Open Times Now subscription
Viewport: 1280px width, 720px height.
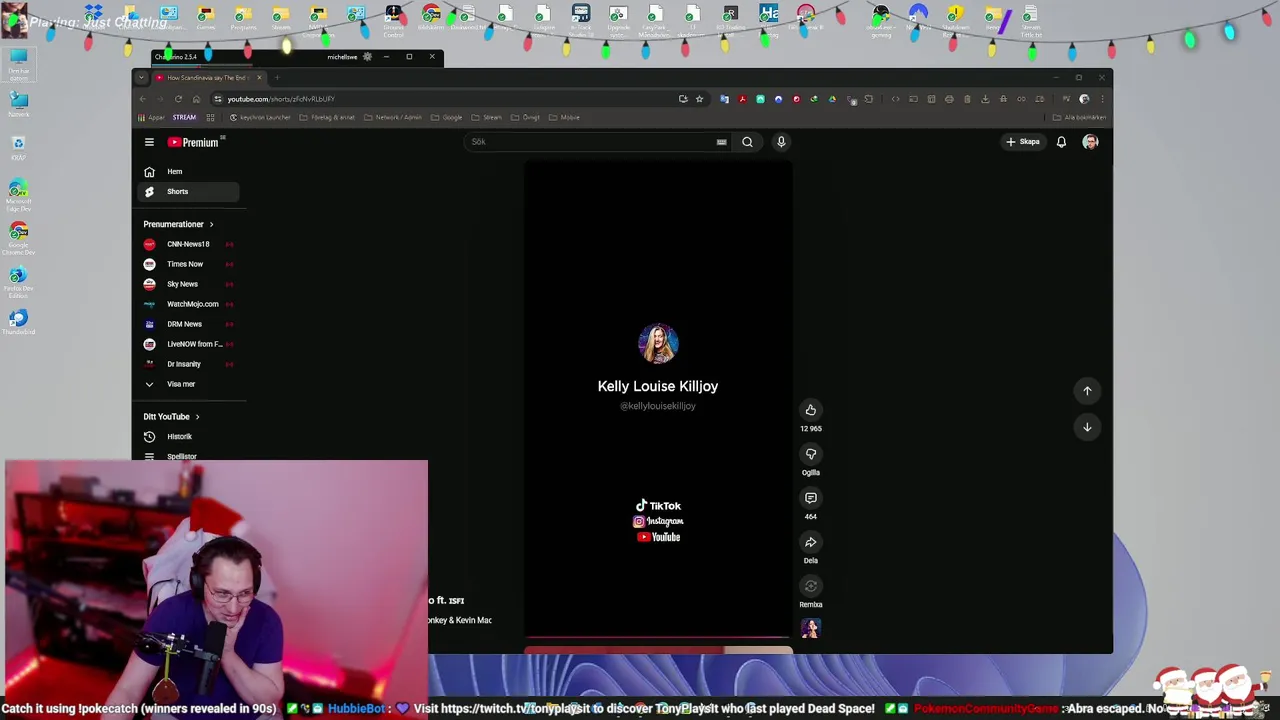189,264
